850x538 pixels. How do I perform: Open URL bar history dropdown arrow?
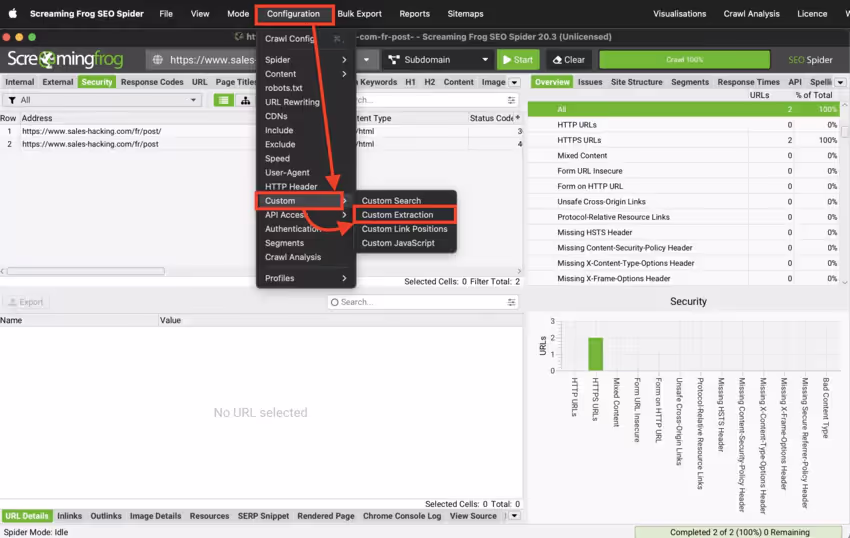pos(366,60)
